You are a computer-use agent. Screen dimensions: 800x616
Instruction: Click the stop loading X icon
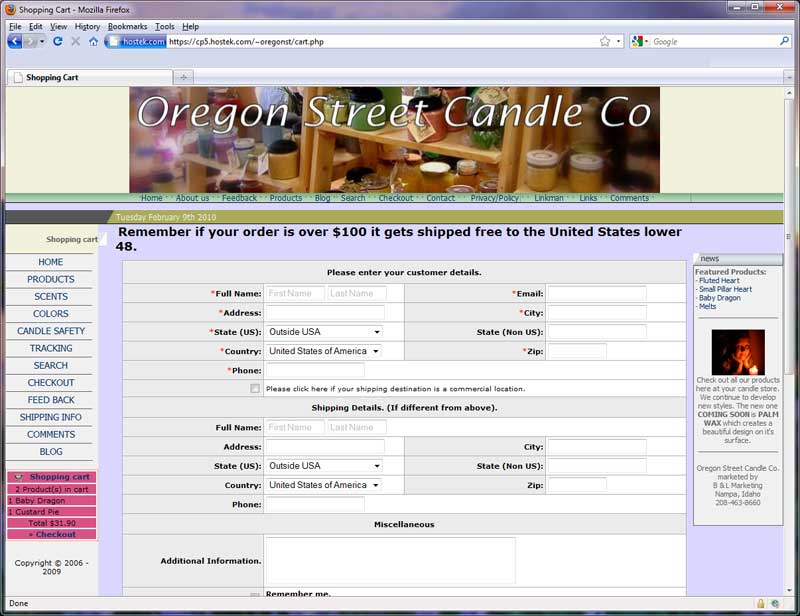click(x=76, y=41)
